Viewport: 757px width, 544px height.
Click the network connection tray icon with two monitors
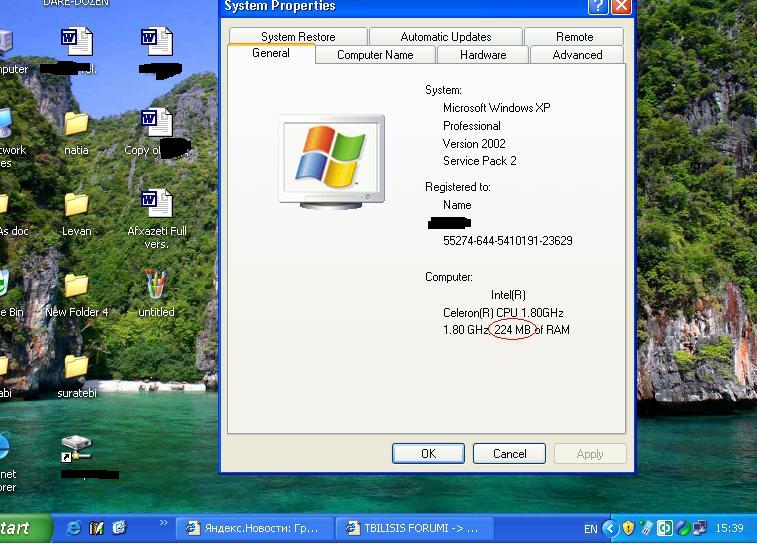coord(699,528)
